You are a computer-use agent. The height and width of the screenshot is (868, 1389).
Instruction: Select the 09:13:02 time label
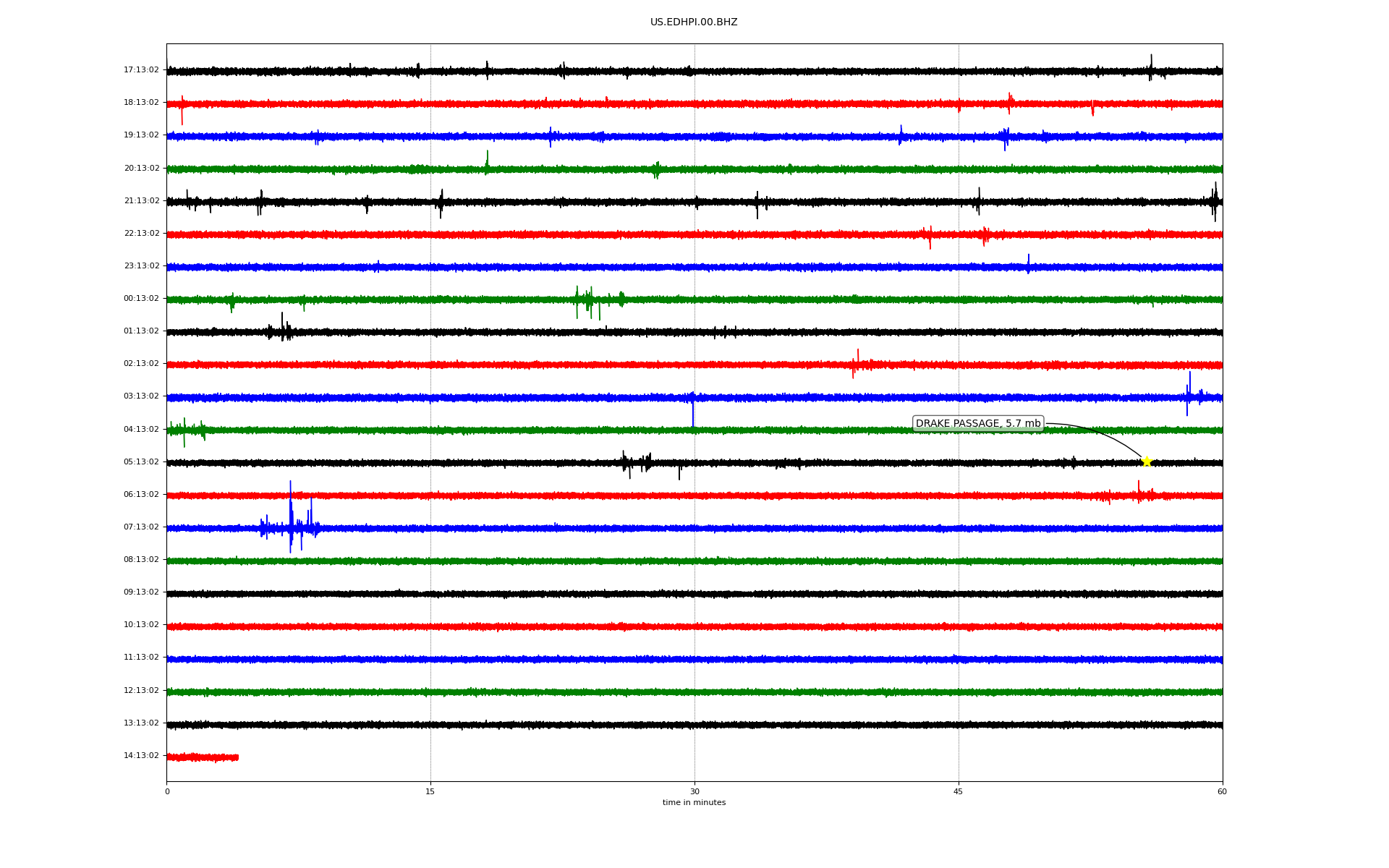pyautogui.click(x=141, y=592)
